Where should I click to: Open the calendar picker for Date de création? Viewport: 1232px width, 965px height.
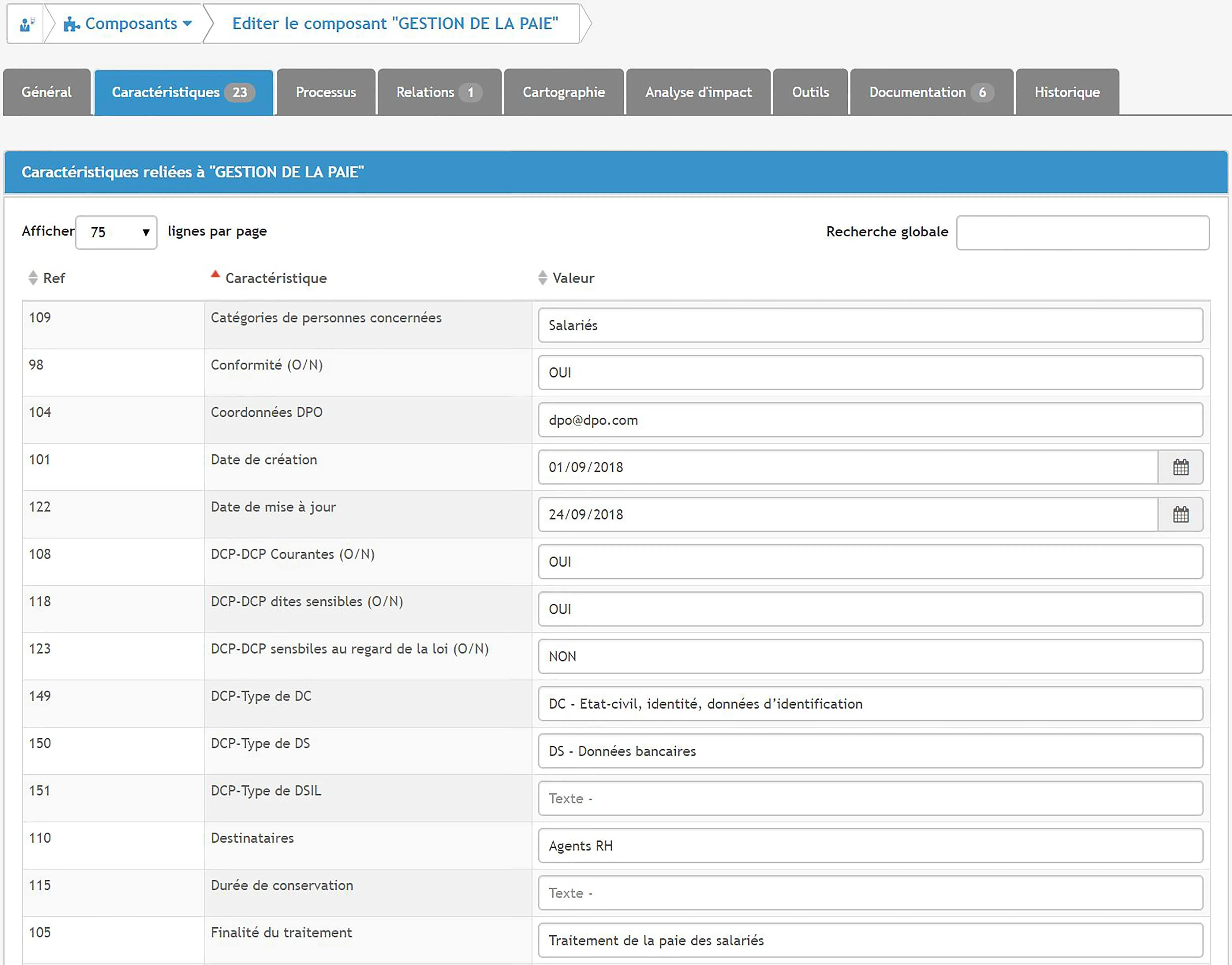pos(1181,467)
